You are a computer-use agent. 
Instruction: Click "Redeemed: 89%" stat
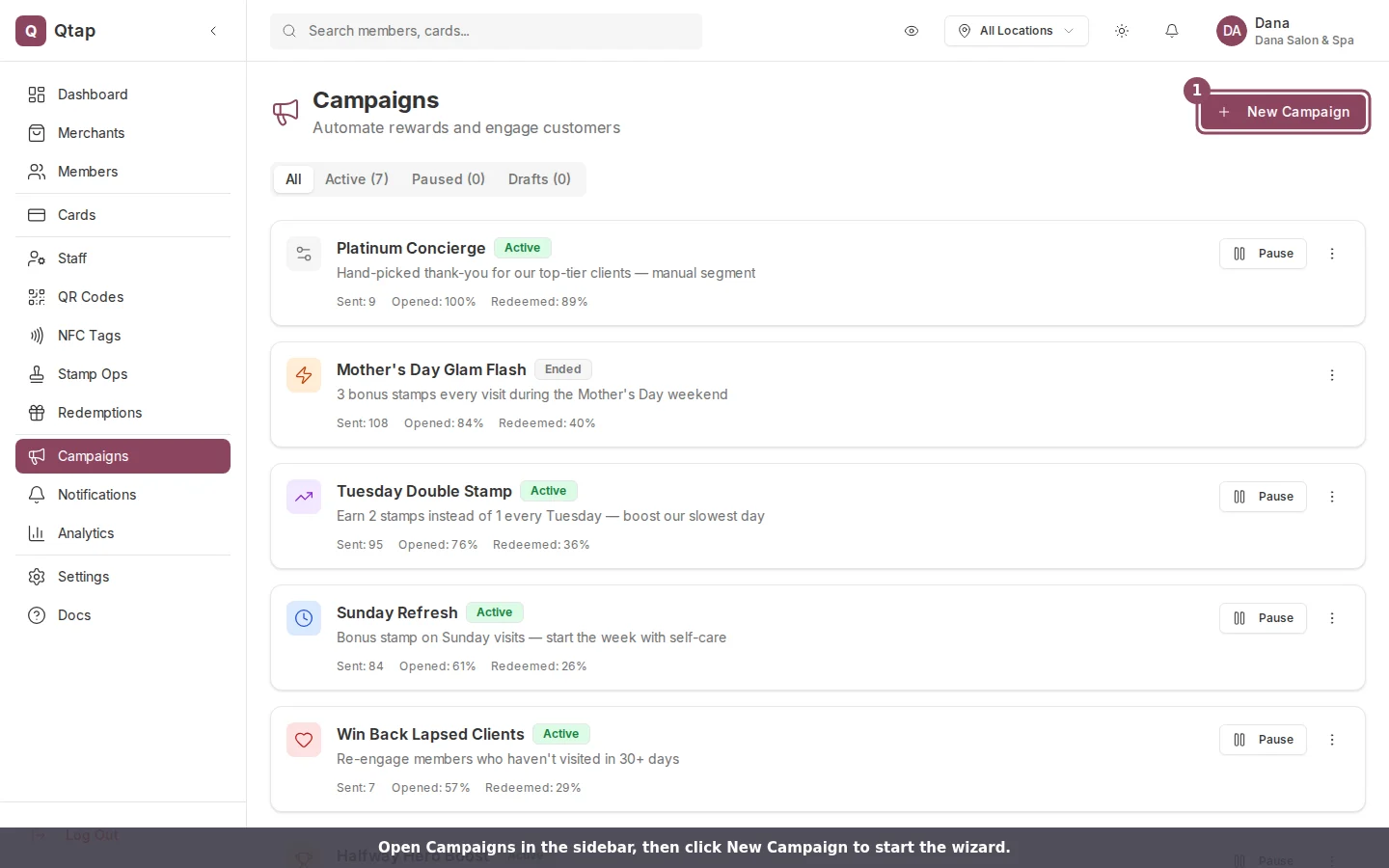click(539, 302)
